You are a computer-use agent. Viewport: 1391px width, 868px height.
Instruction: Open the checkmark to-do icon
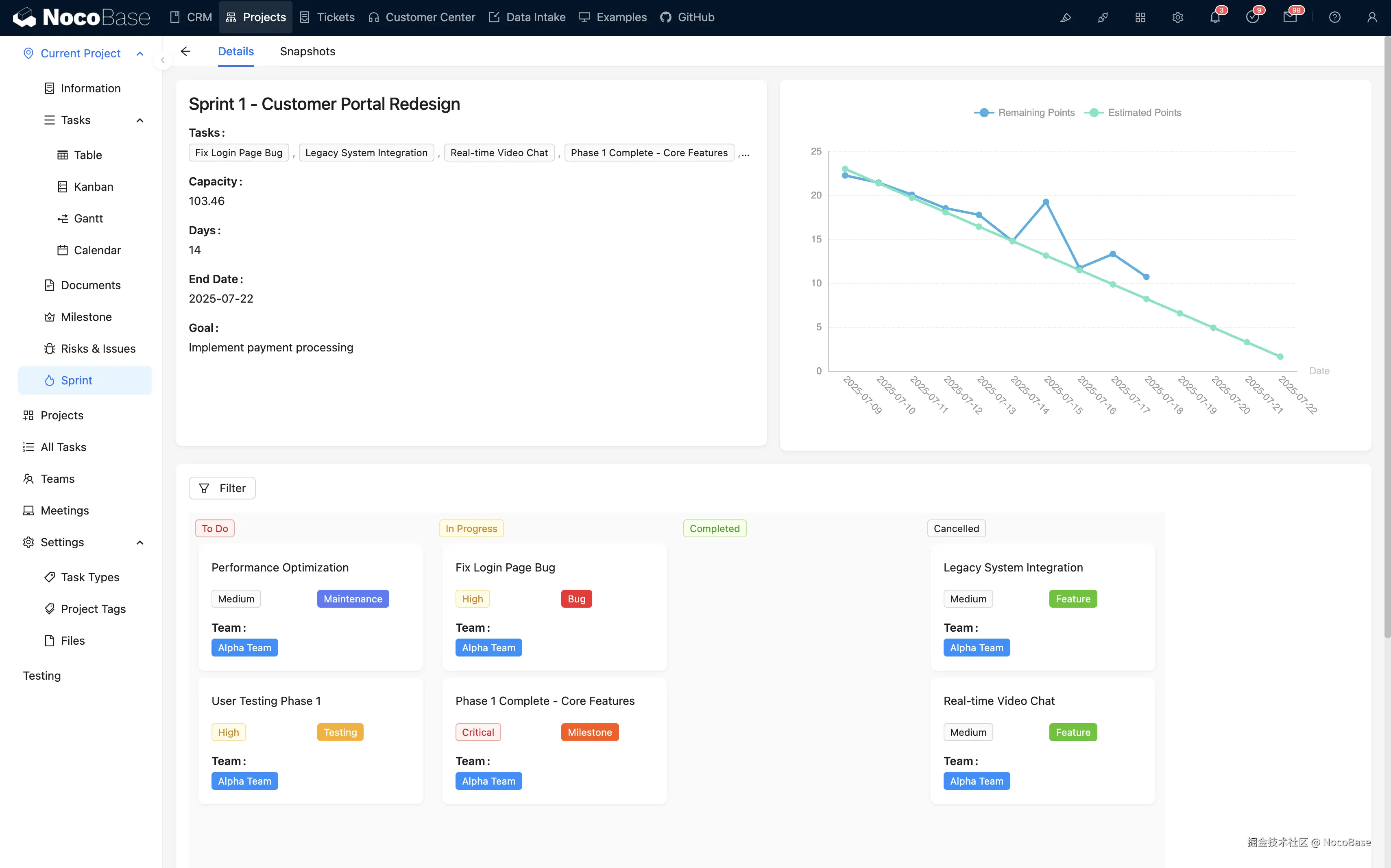pyautogui.click(x=1252, y=17)
